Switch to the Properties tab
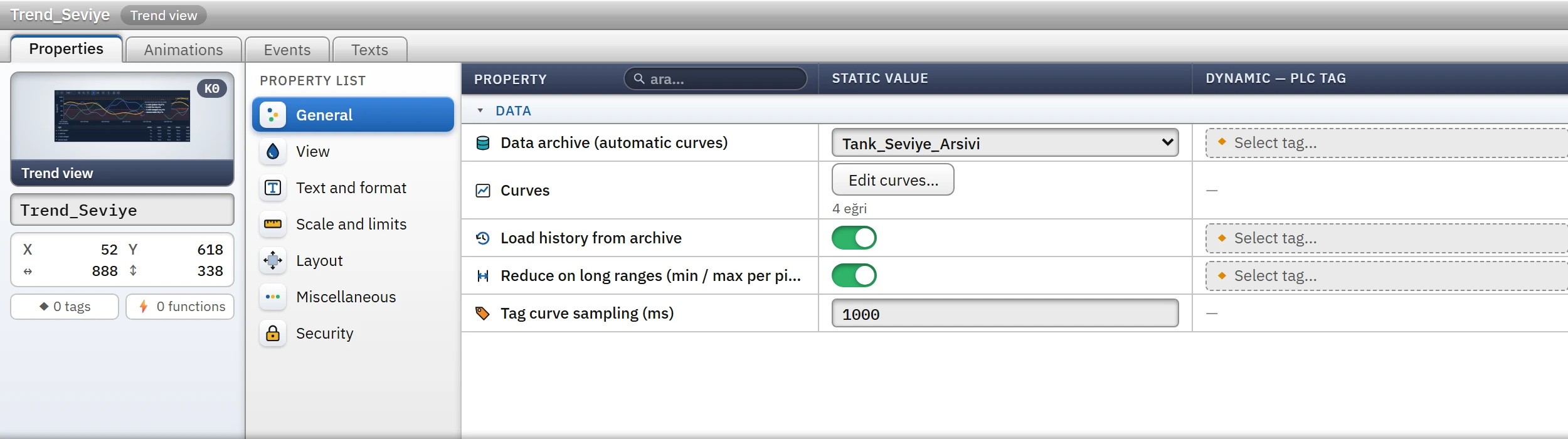Image resolution: width=1568 pixels, height=439 pixels. (x=66, y=49)
